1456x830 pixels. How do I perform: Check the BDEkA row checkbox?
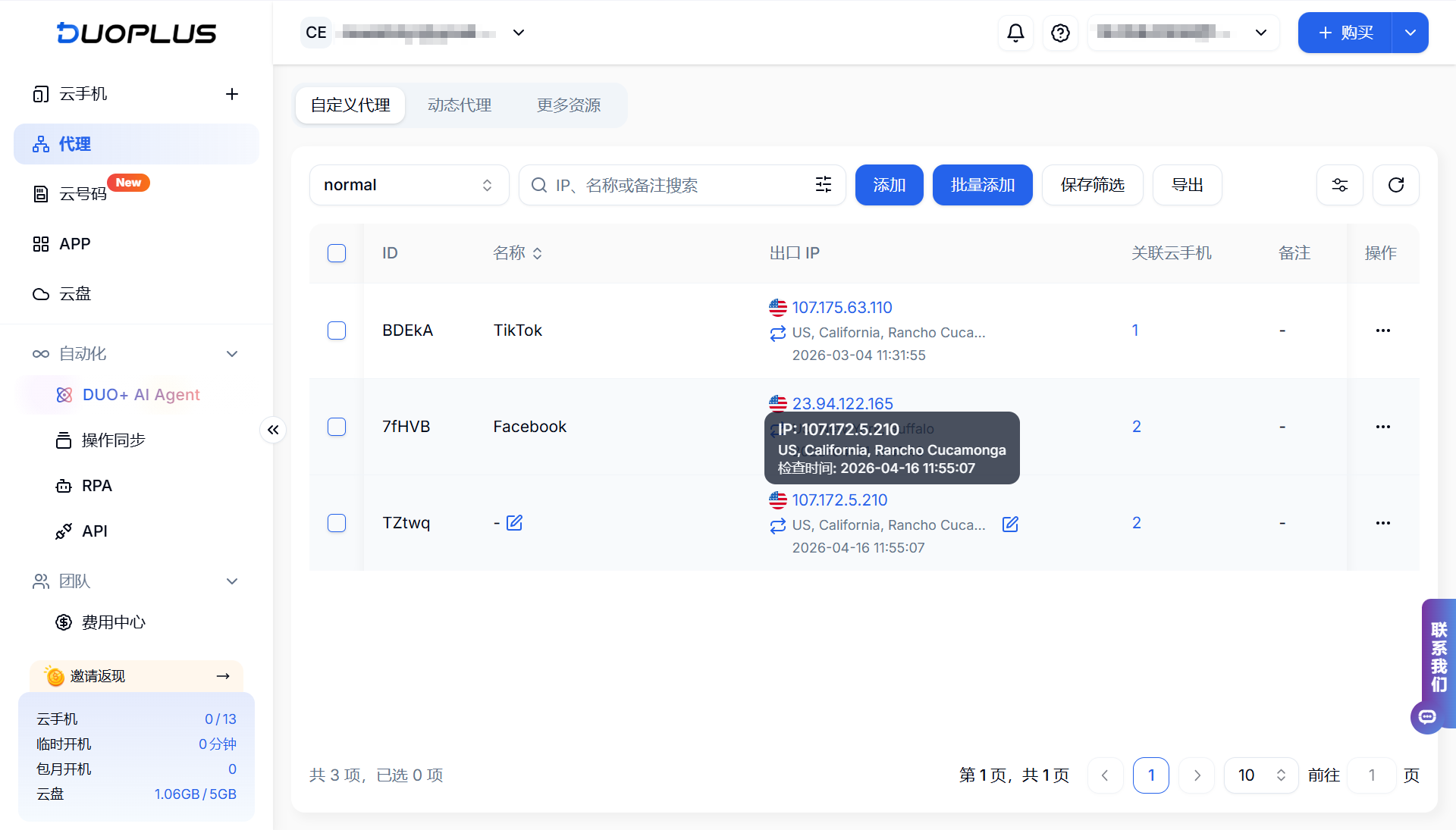coord(337,330)
